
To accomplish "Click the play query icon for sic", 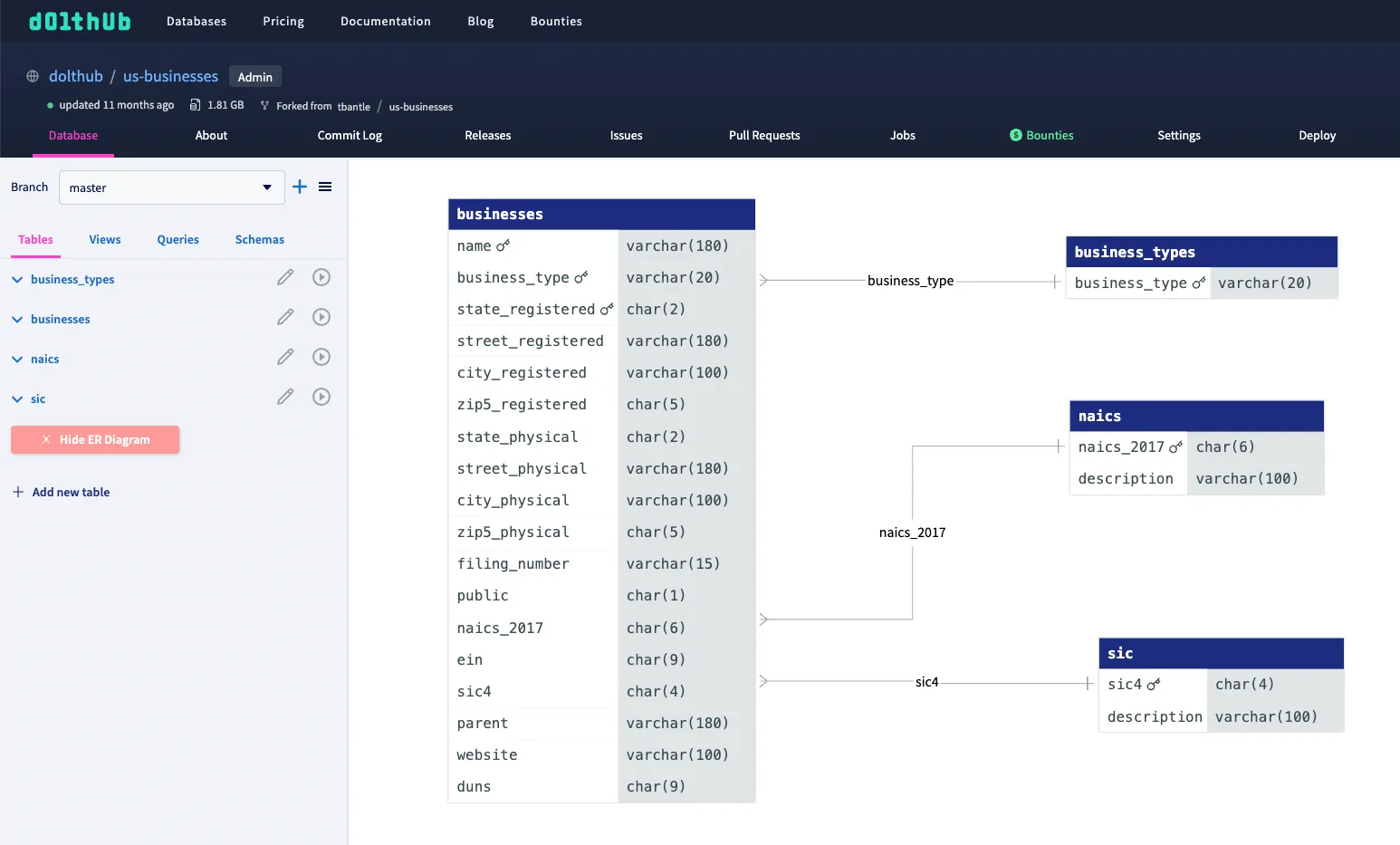I will (x=321, y=397).
